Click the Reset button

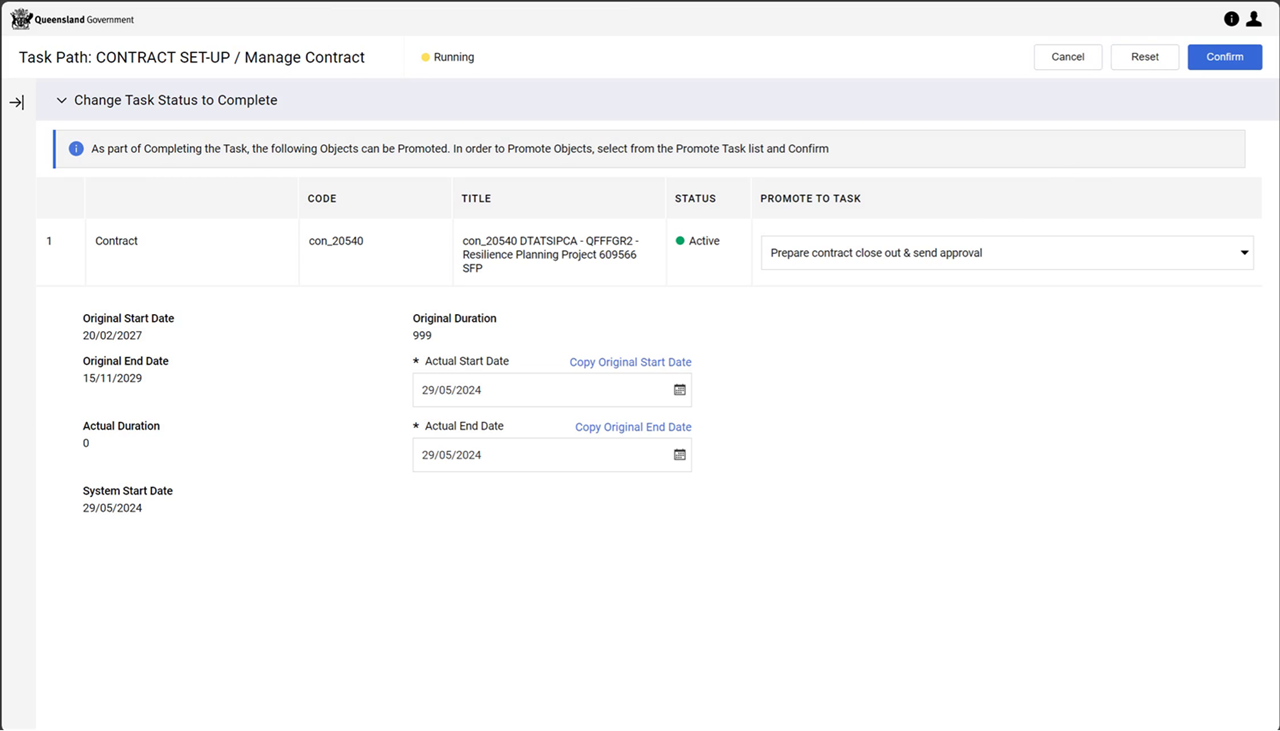click(1145, 57)
